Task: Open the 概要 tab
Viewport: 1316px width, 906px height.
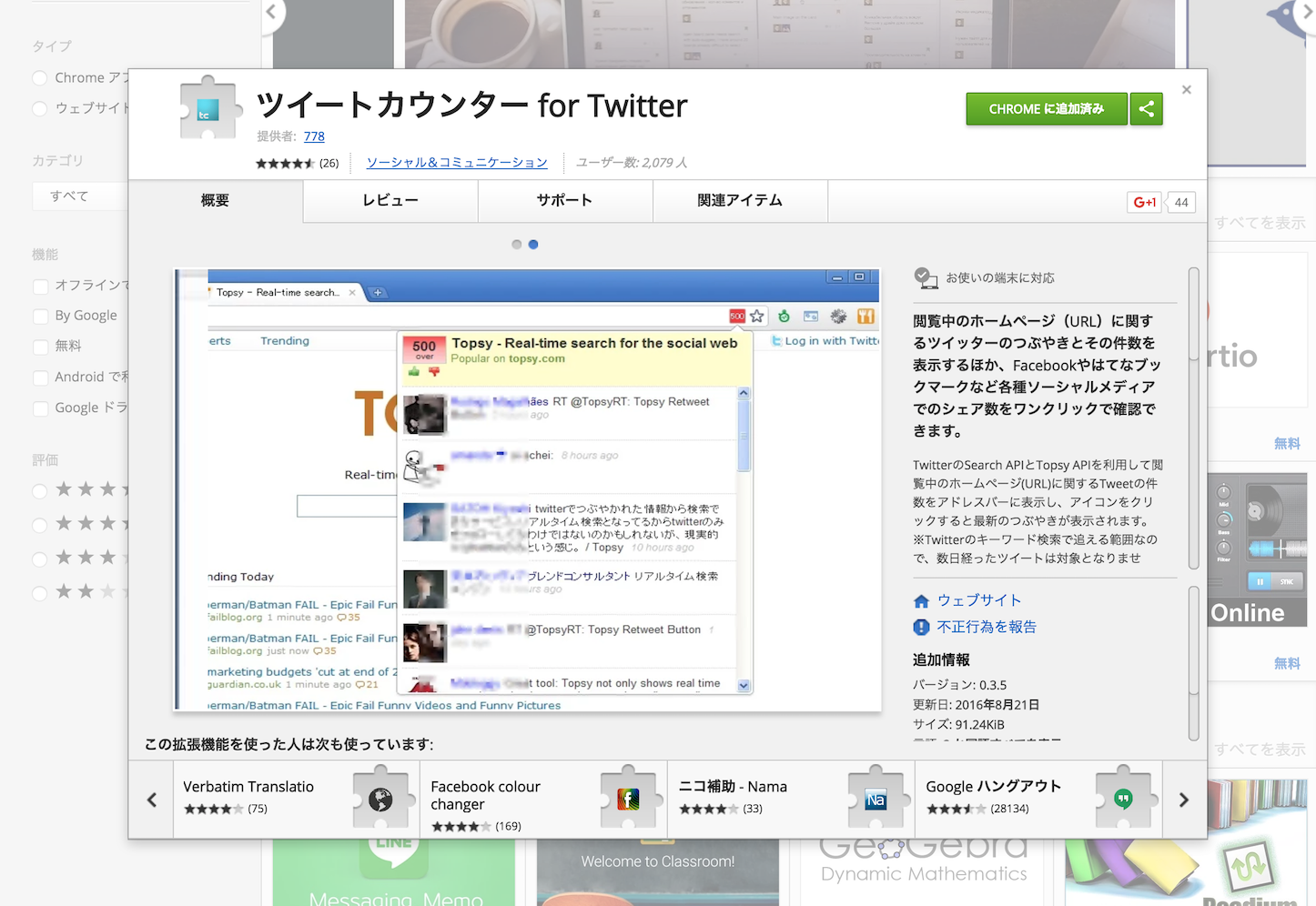Action: click(216, 200)
